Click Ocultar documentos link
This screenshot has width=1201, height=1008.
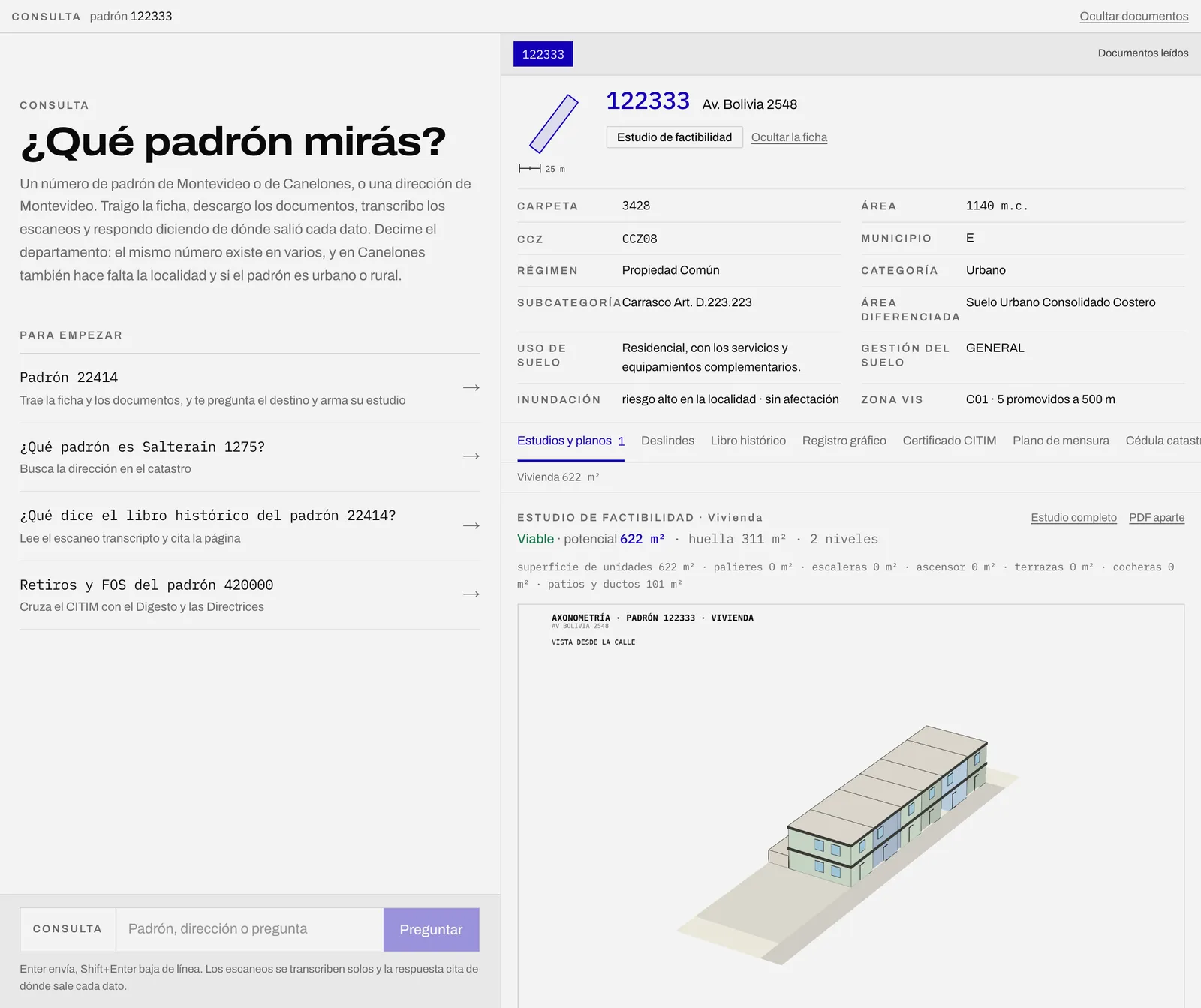click(x=1133, y=17)
